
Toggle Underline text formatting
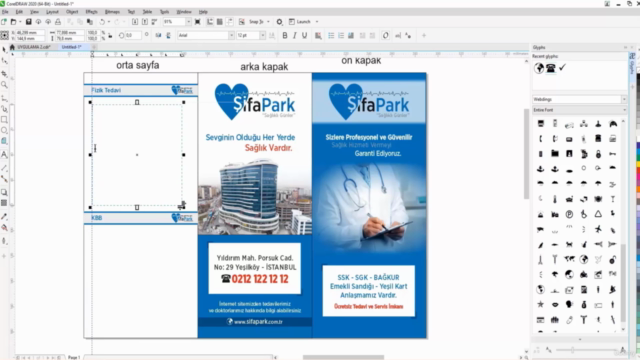click(x=304, y=36)
